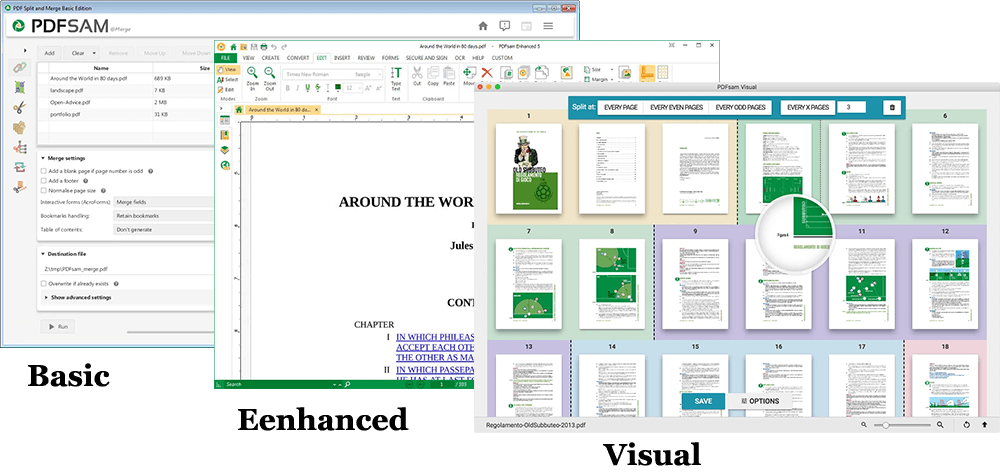Open the page thumbnails panel icon in Enhanced
This screenshot has width=1000, height=475.
click(x=224, y=120)
